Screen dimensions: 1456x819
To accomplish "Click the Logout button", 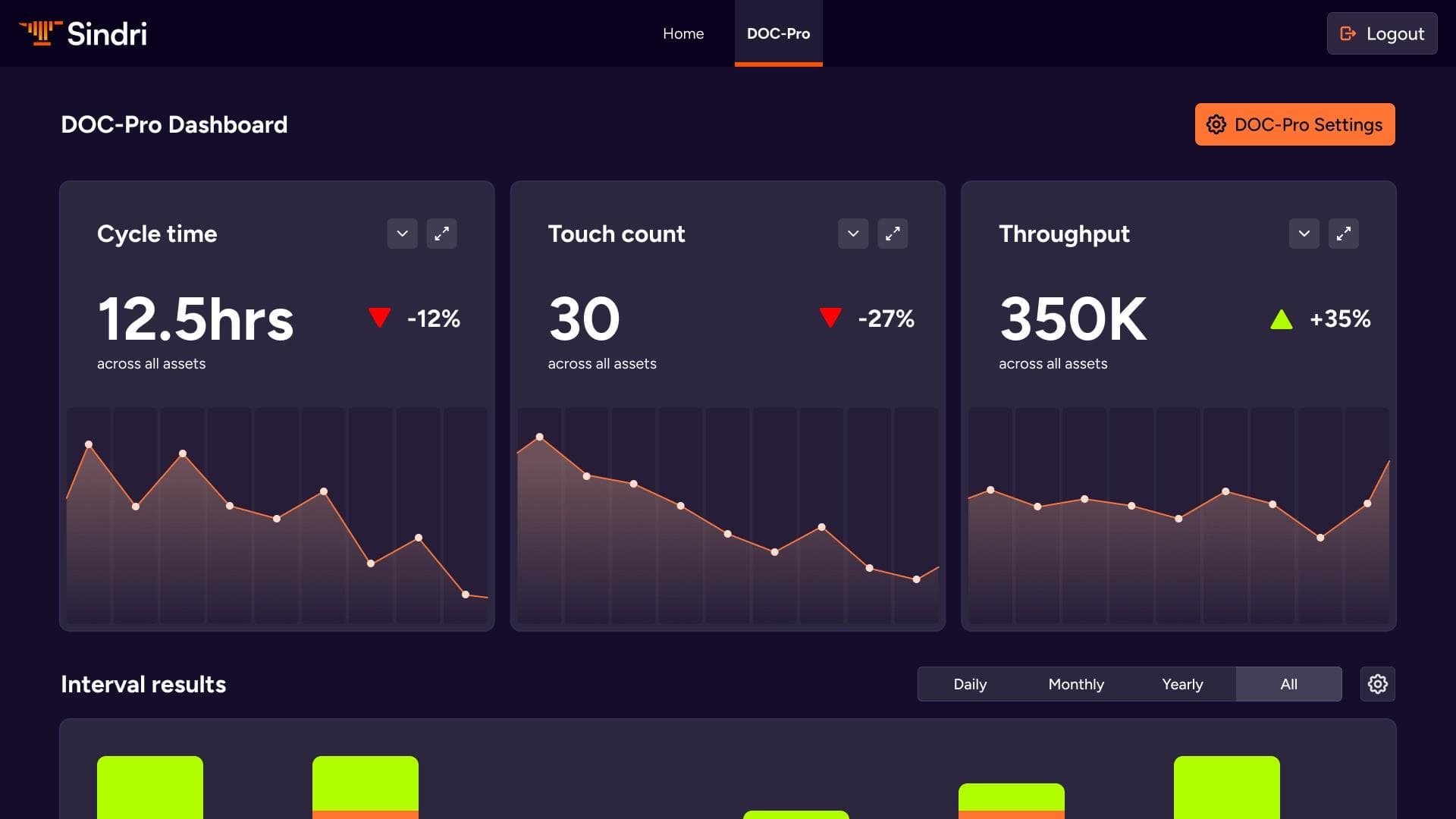I will coord(1382,33).
